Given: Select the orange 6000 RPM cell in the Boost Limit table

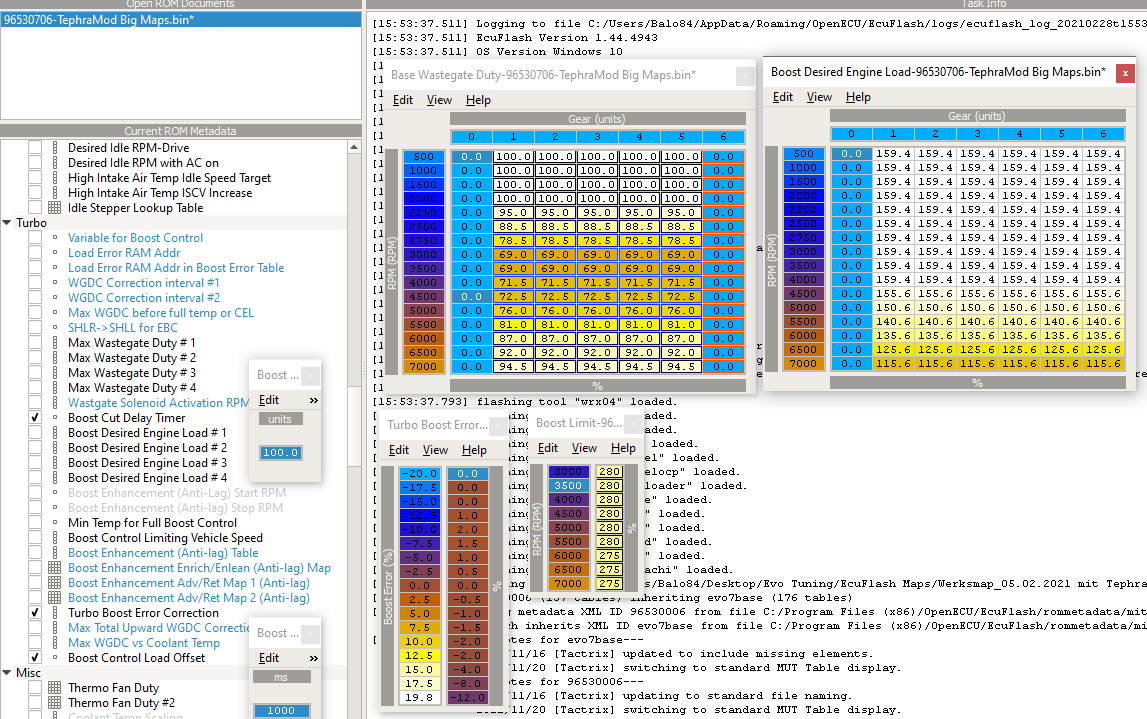Looking at the screenshot, I should tap(566, 556).
